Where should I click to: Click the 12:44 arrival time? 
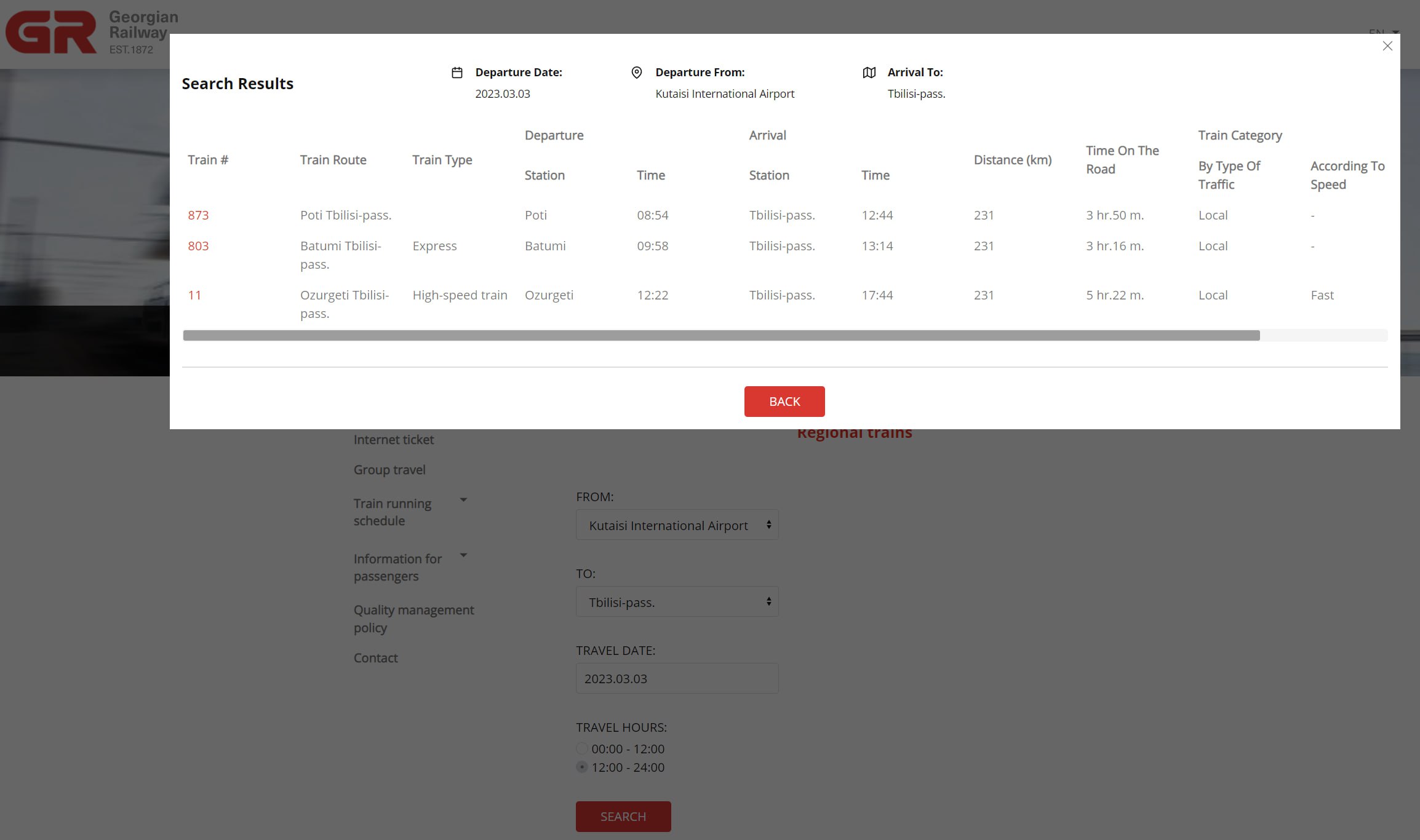click(877, 215)
